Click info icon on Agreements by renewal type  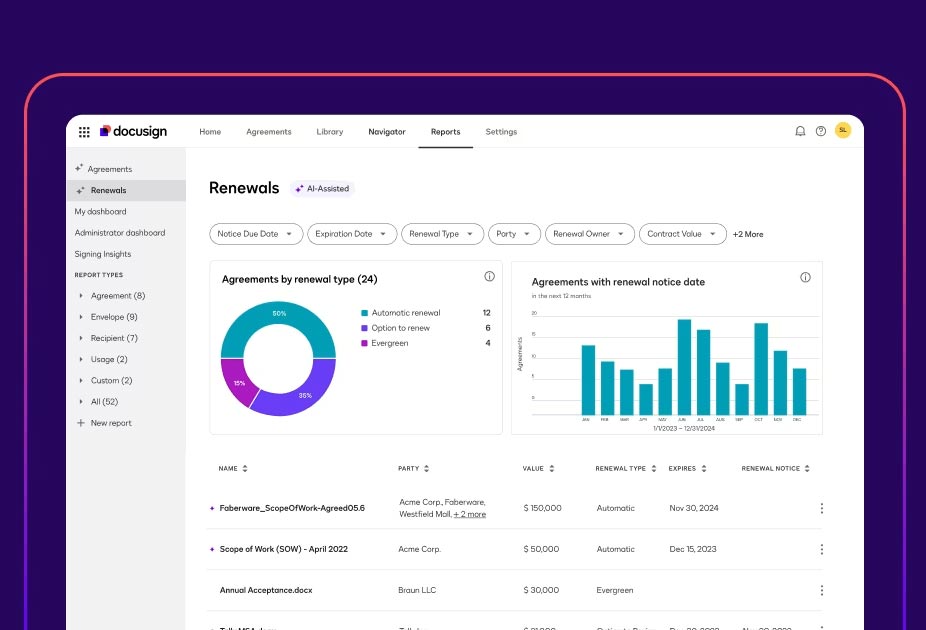489,277
